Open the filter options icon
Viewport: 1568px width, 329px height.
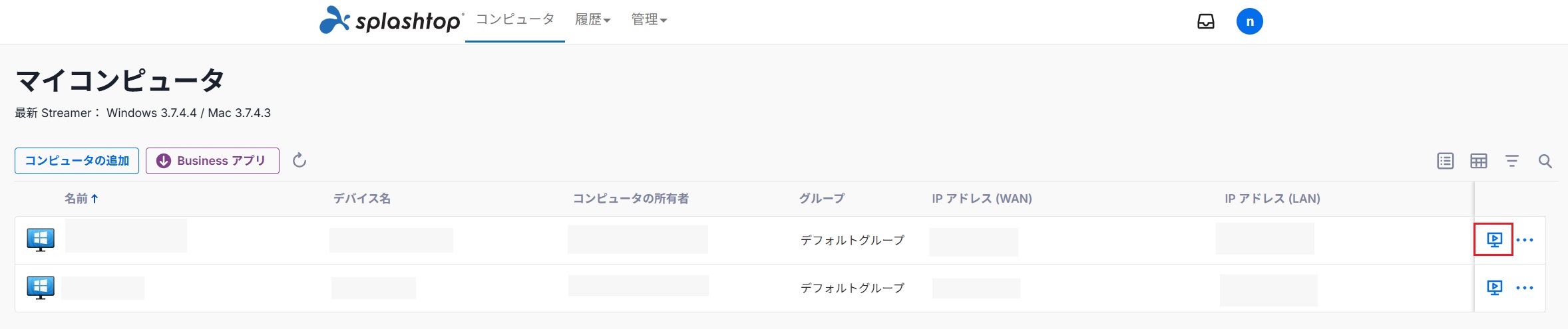tap(1511, 161)
